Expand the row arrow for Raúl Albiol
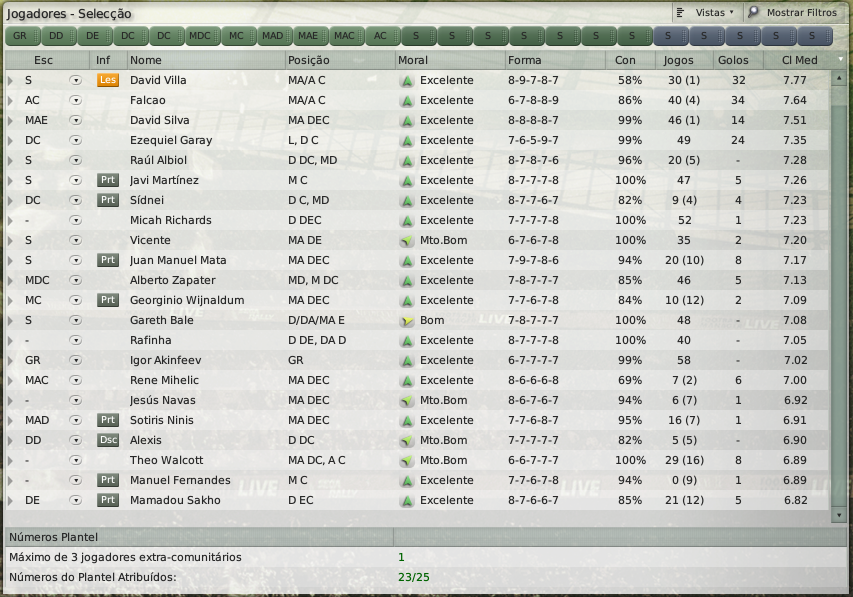Viewport: 853px width, 597px height. (10, 161)
